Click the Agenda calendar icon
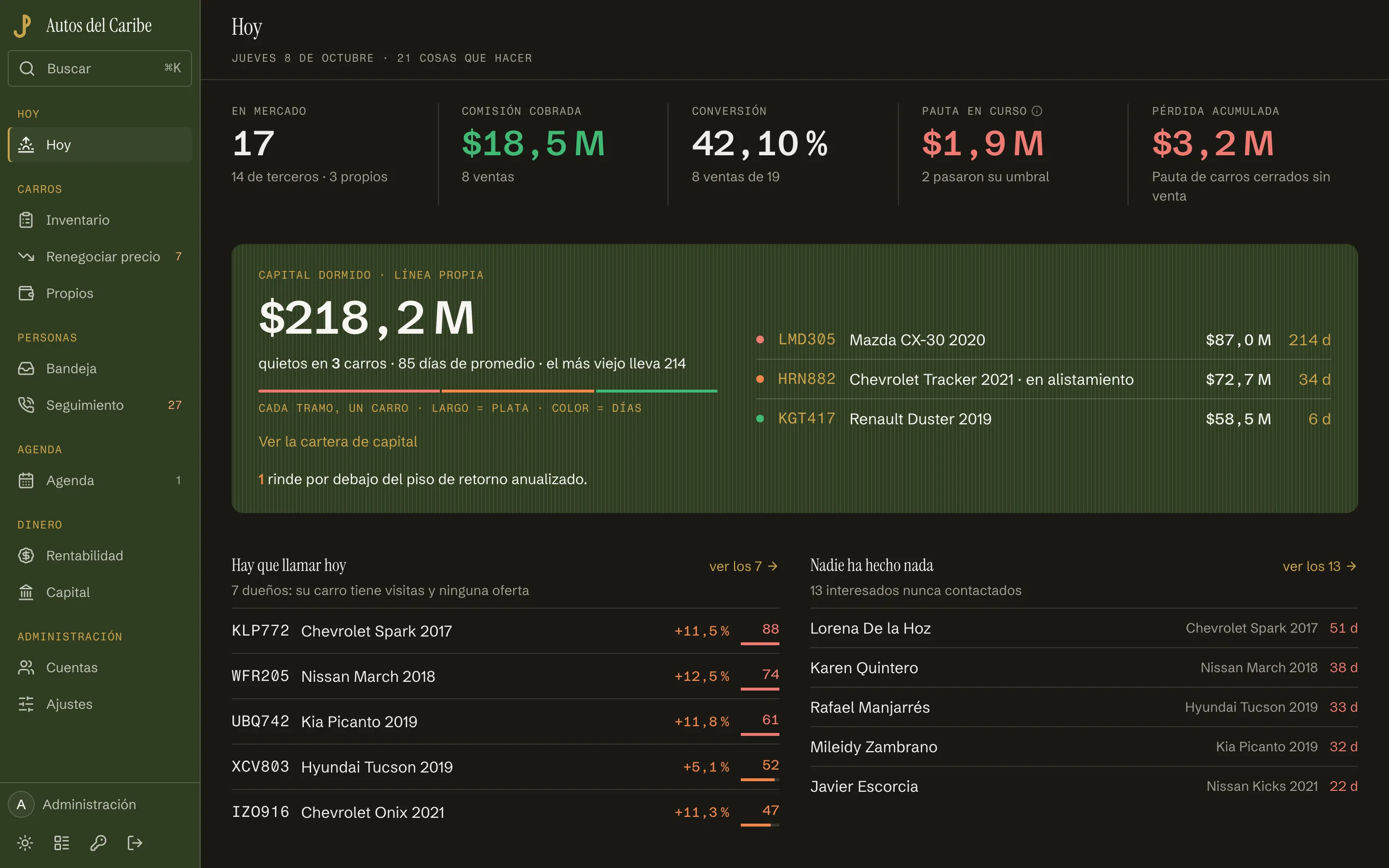Viewport: 1389px width, 868px height. click(26, 480)
